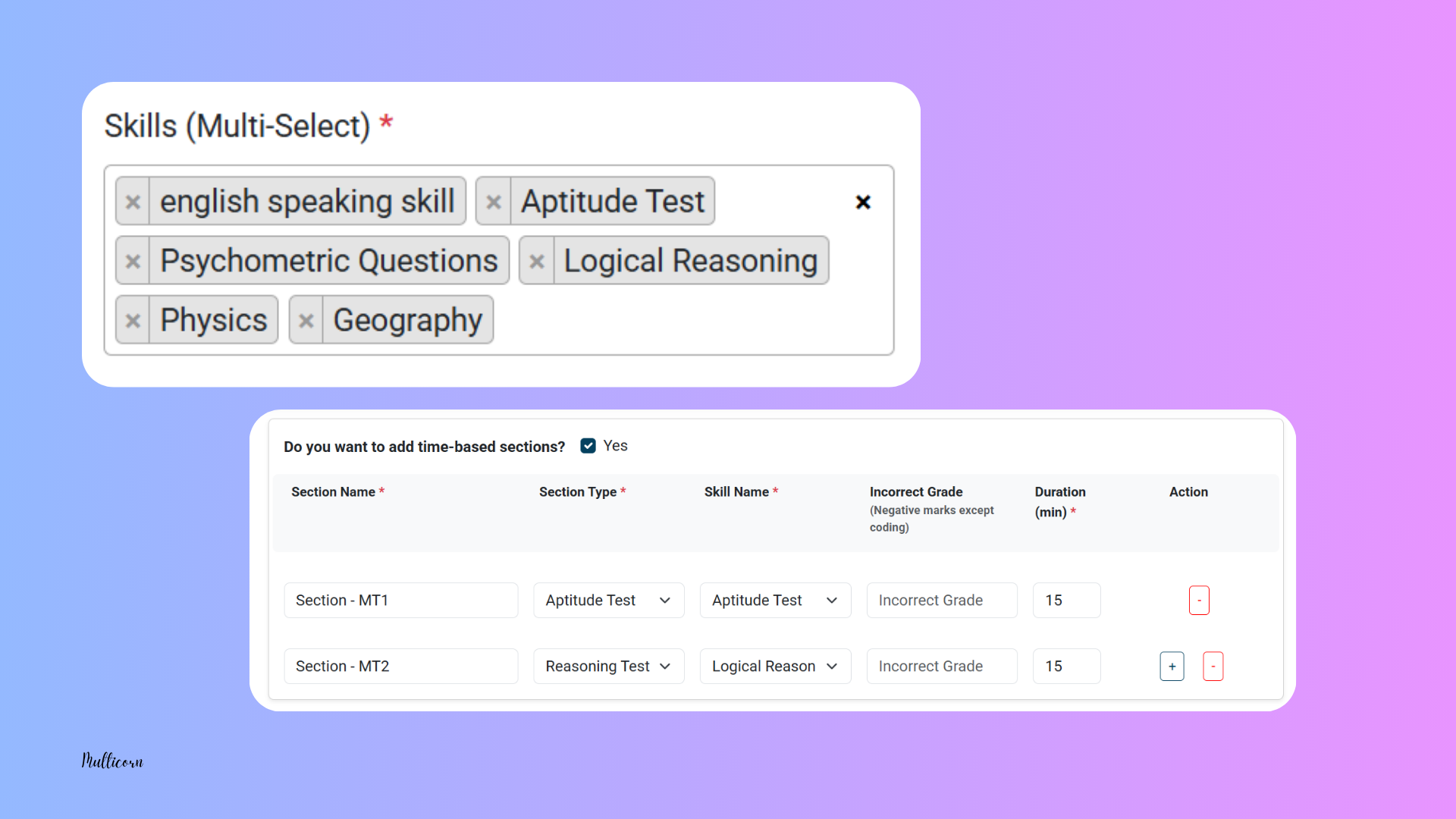This screenshot has height=819, width=1456.
Task: Click the Section - MT2 name field
Action: point(400,667)
